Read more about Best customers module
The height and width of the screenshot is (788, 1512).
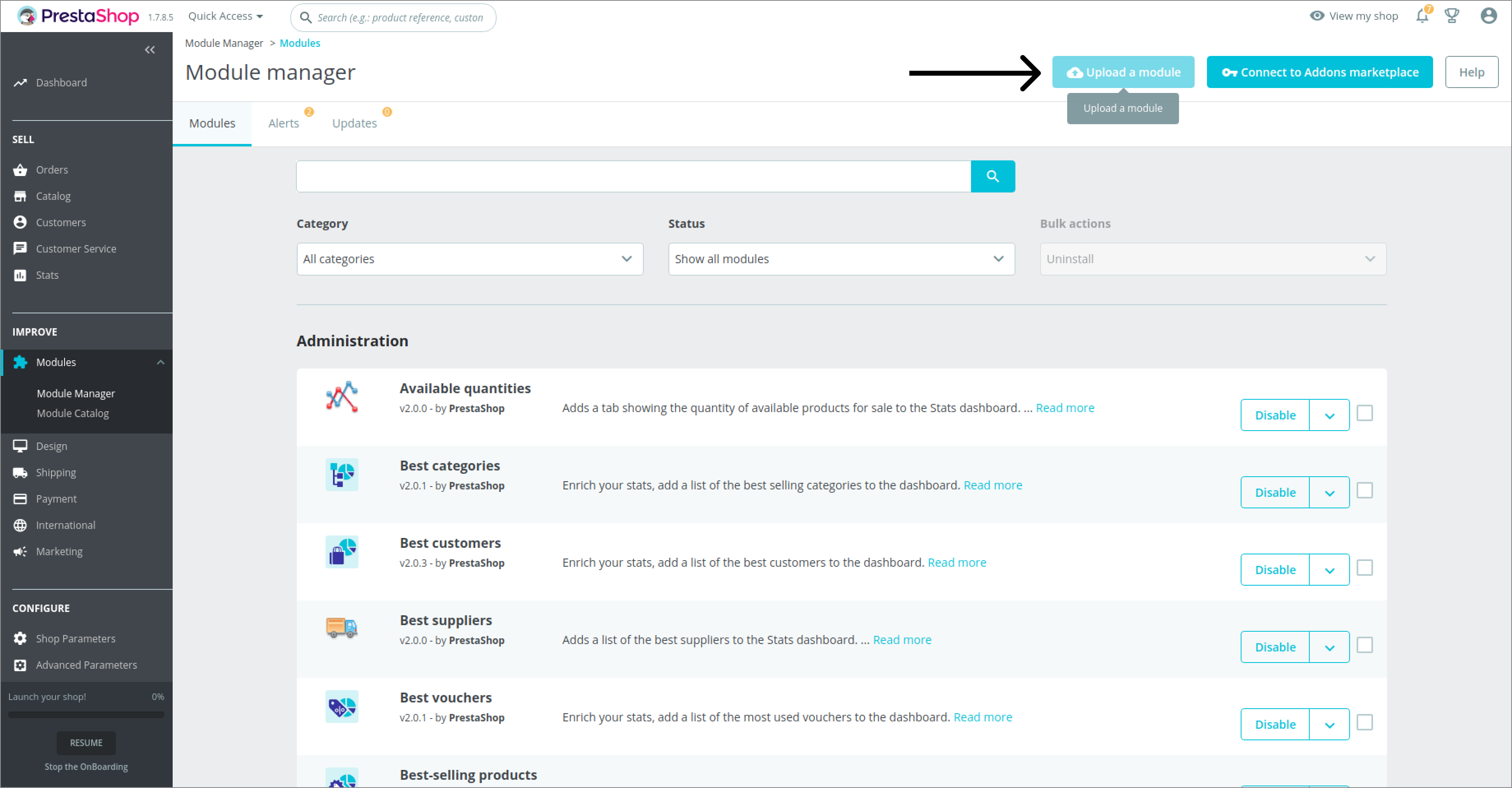coord(956,562)
